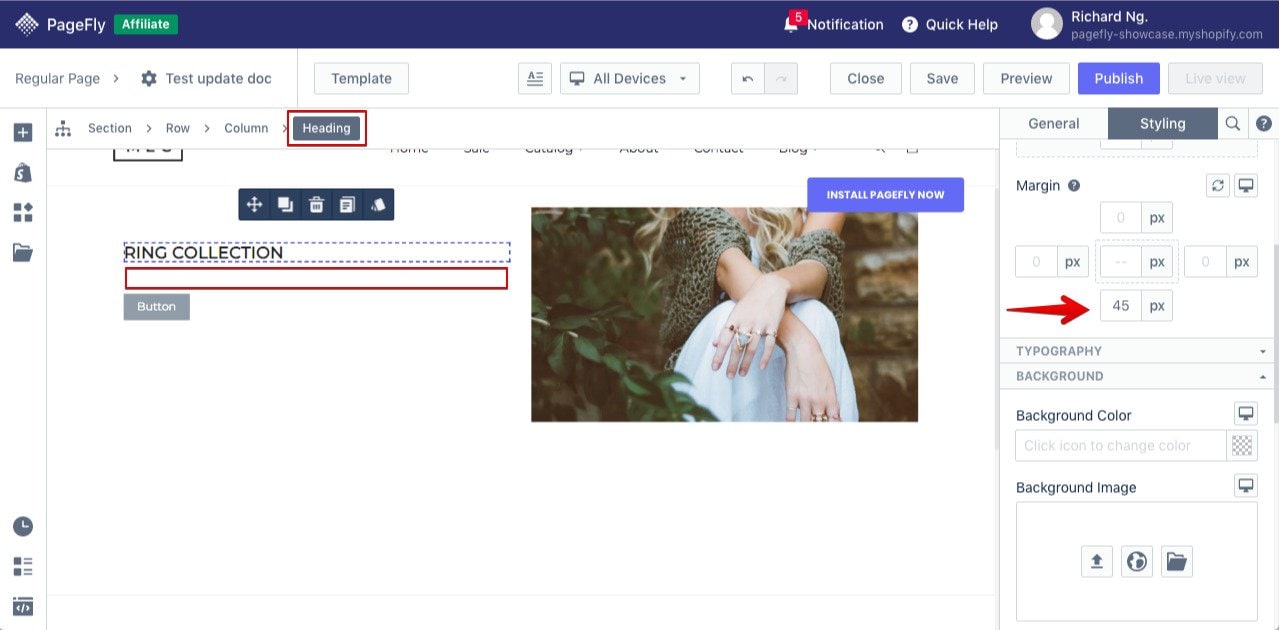Viewport: 1280px width, 630px height.
Task: Upload a background image with upload icon
Action: click(x=1097, y=561)
